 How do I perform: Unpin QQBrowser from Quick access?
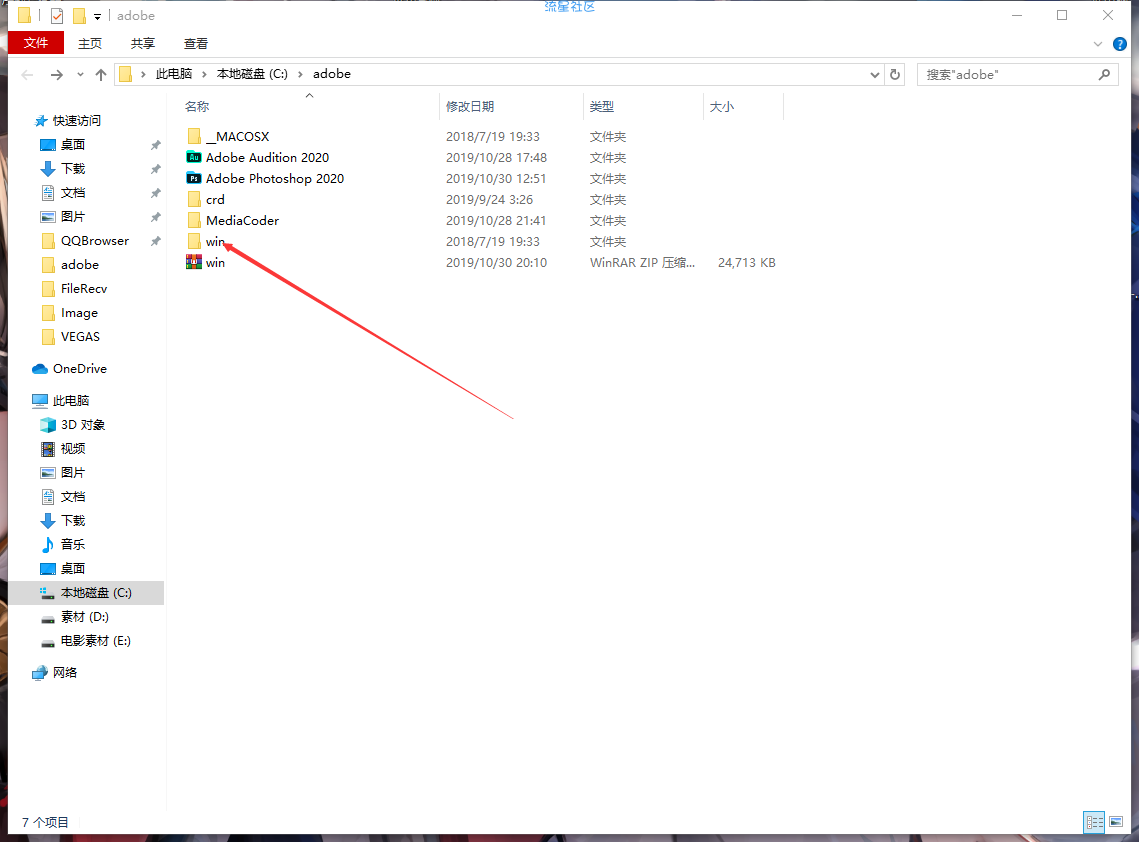(x=155, y=241)
